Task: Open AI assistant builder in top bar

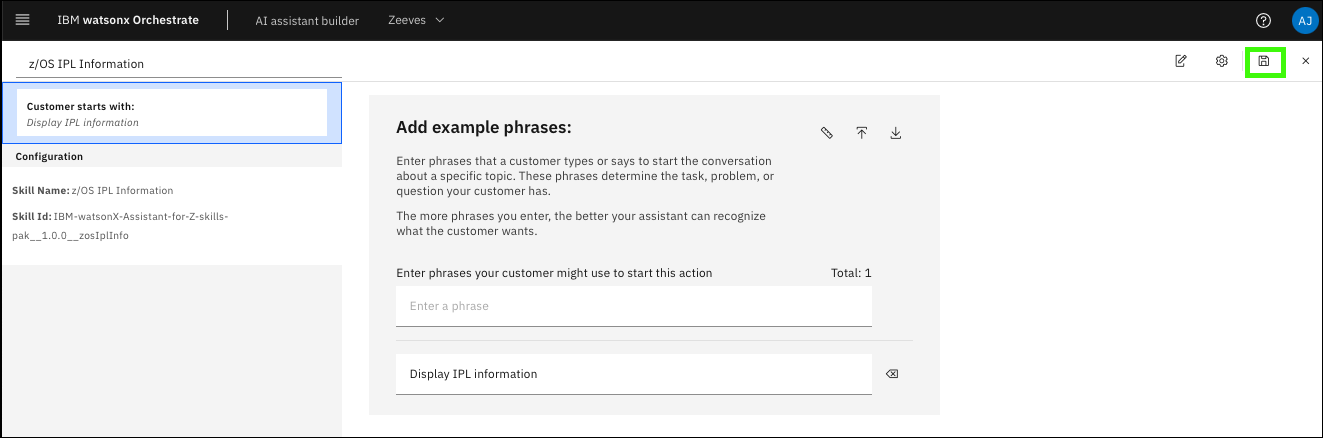Action: (307, 20)
